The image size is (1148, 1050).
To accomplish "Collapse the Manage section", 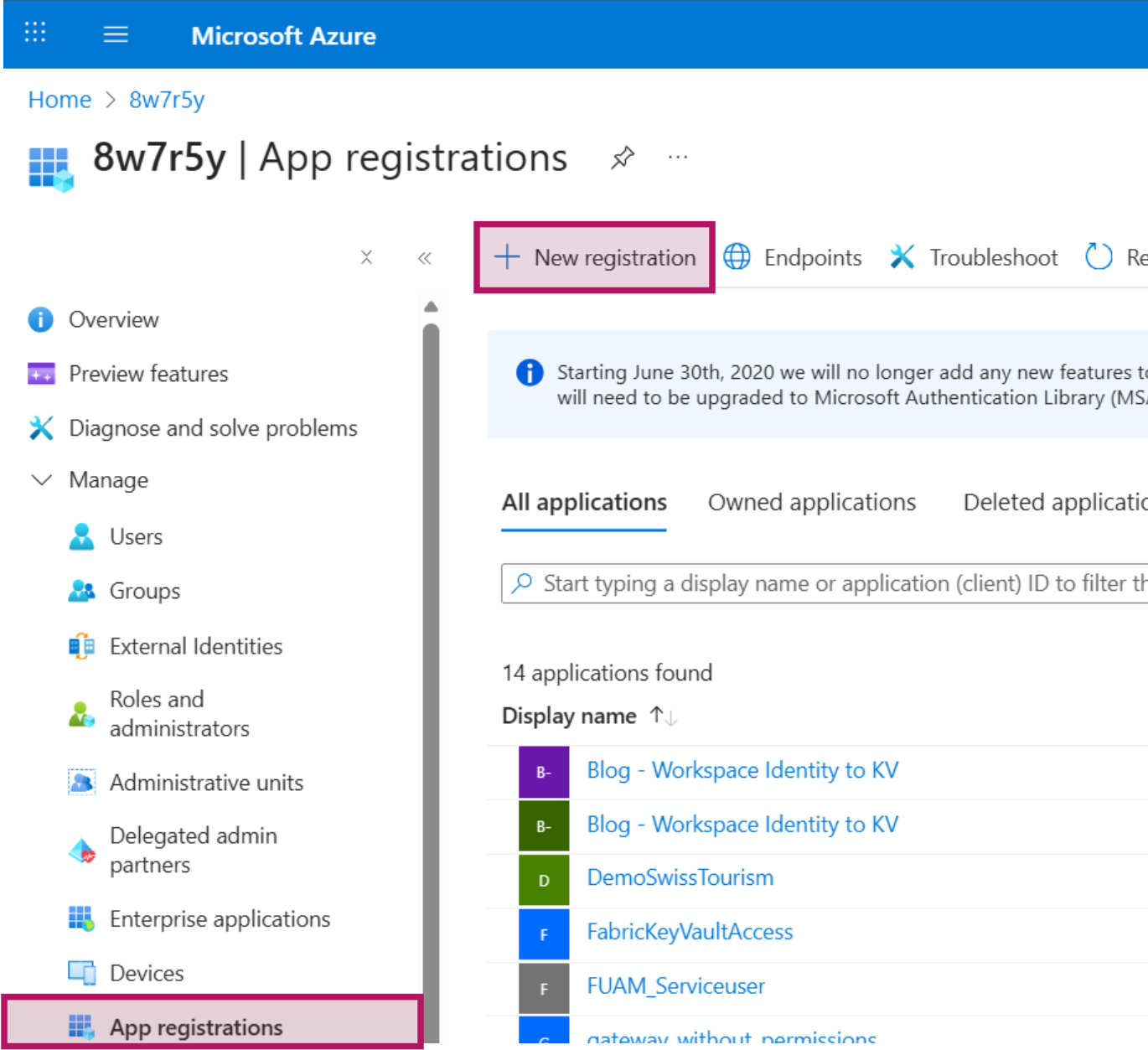I will 42,480.
